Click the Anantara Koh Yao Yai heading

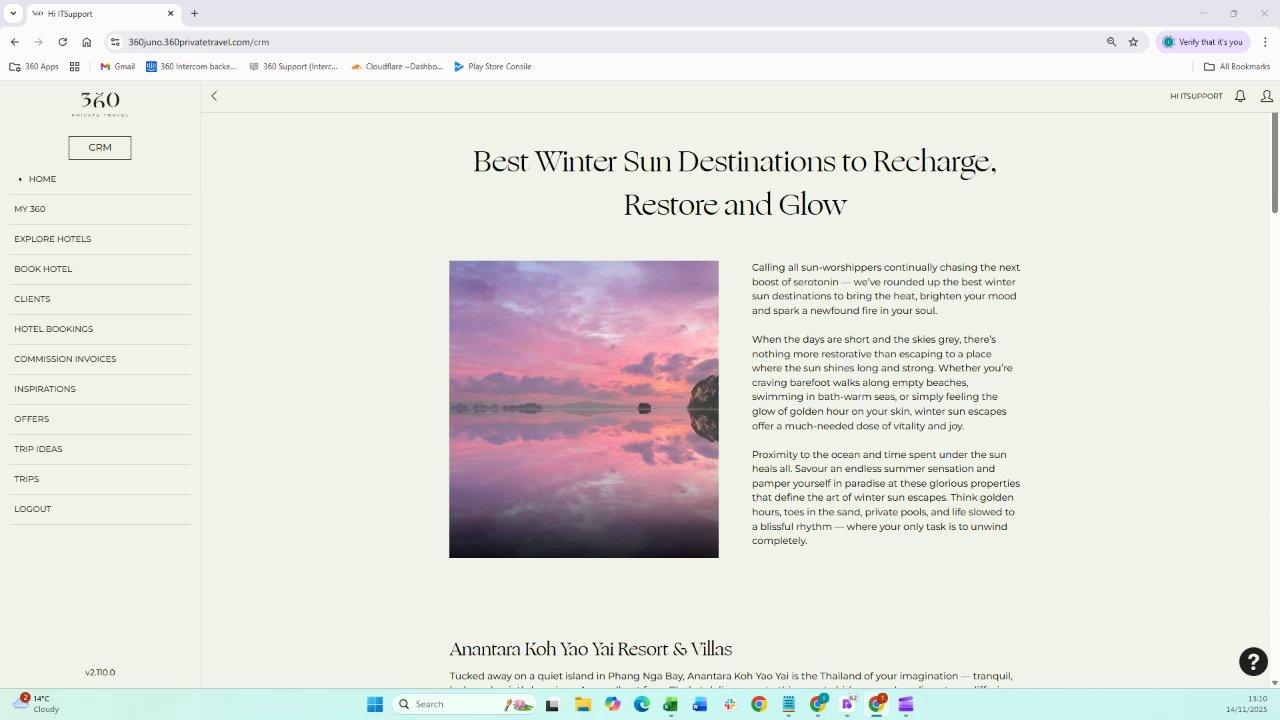coord(590,649)
